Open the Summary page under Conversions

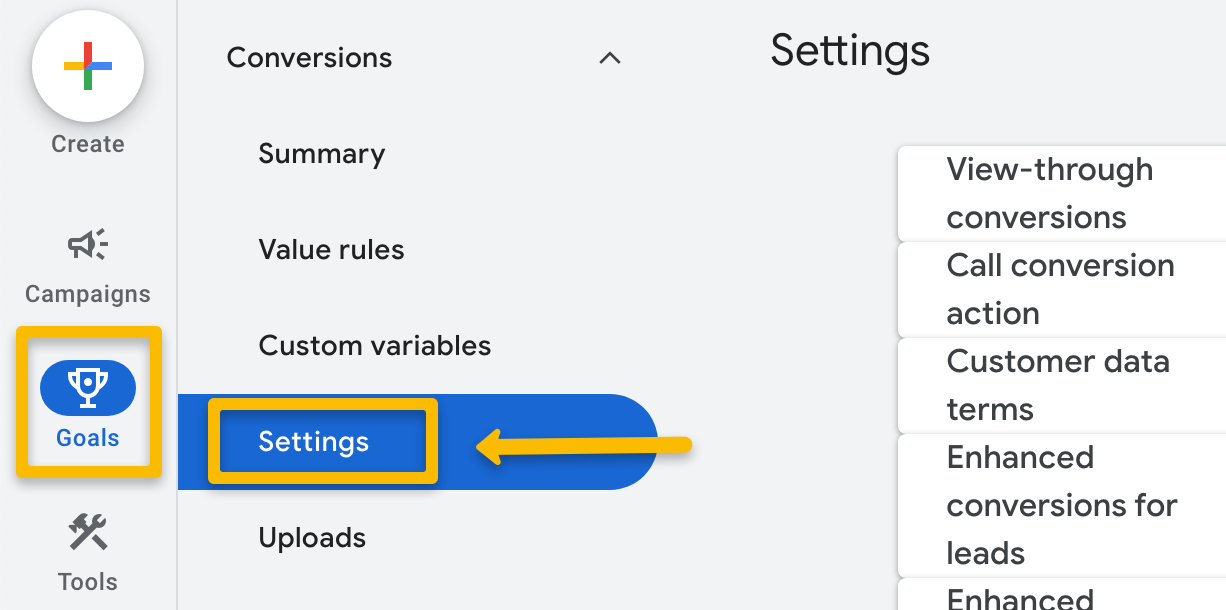pyautogui.click(x=321, y=154)
